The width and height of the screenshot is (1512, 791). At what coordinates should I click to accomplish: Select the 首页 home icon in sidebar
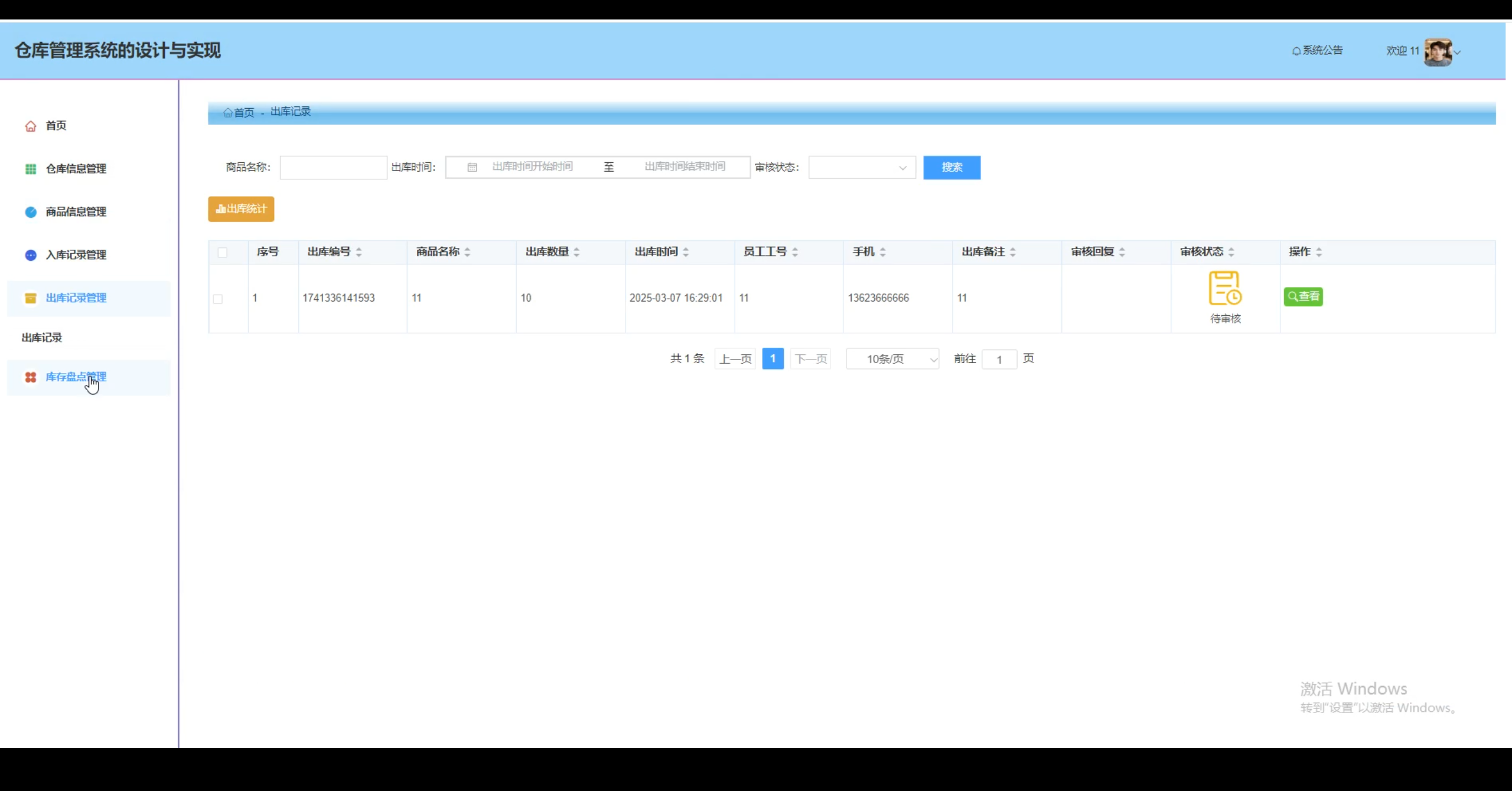click(31, 126)
